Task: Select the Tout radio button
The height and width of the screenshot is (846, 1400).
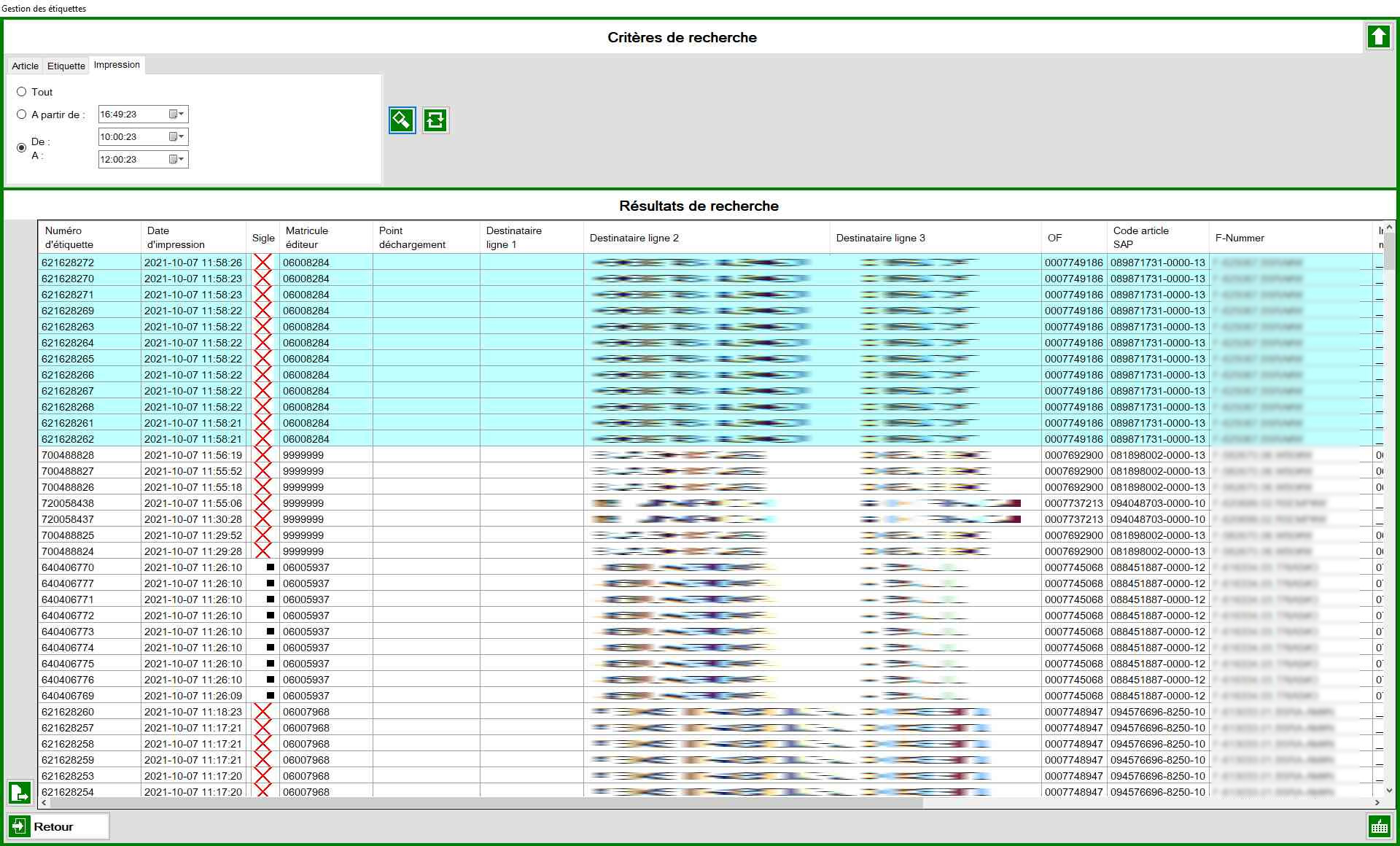Action: [x=22, y=92]
